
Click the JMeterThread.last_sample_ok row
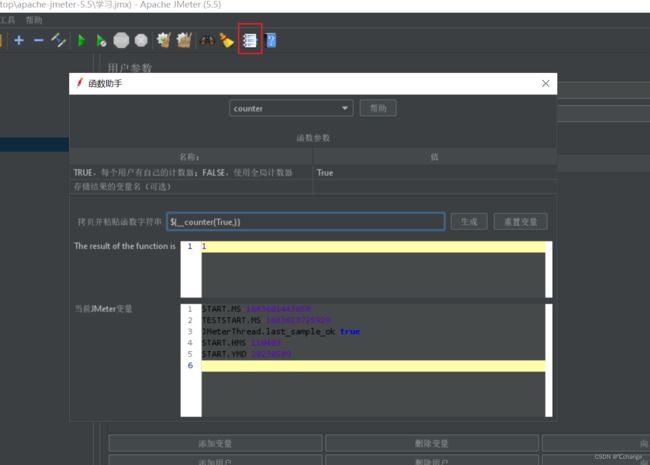[x=373, y=332]
